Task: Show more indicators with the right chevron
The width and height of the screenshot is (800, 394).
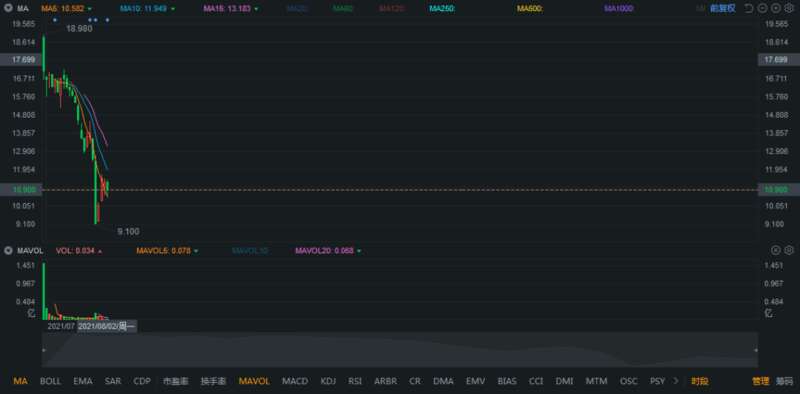Action: 676,381
